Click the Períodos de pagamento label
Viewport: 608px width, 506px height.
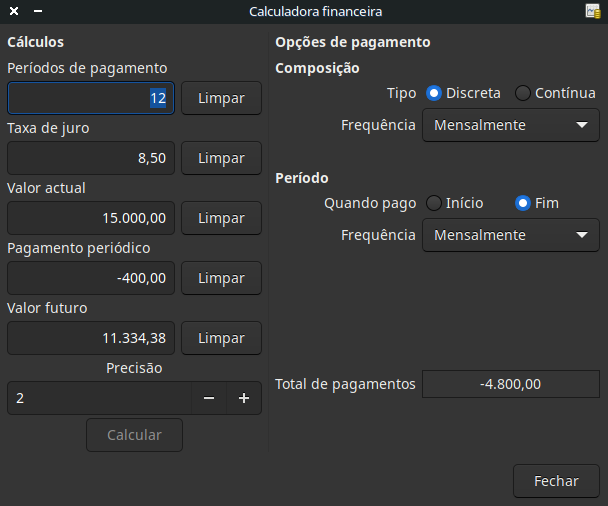coord(87,68)
